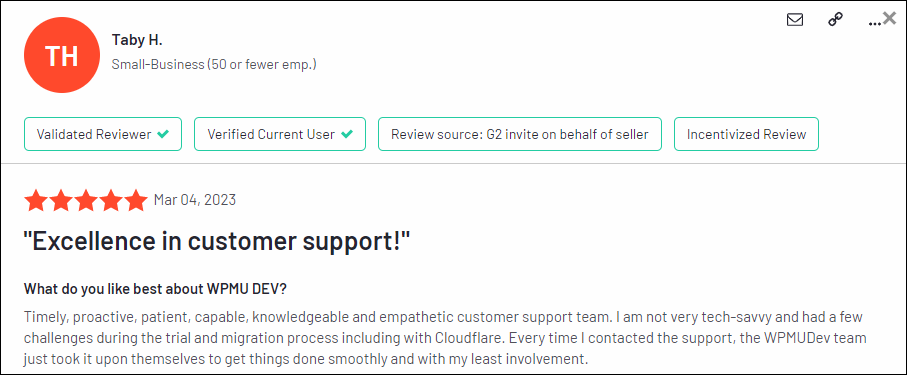Click the Review source G2 invite badge
Screen dimensions: 907x375
tap(519, 134)
